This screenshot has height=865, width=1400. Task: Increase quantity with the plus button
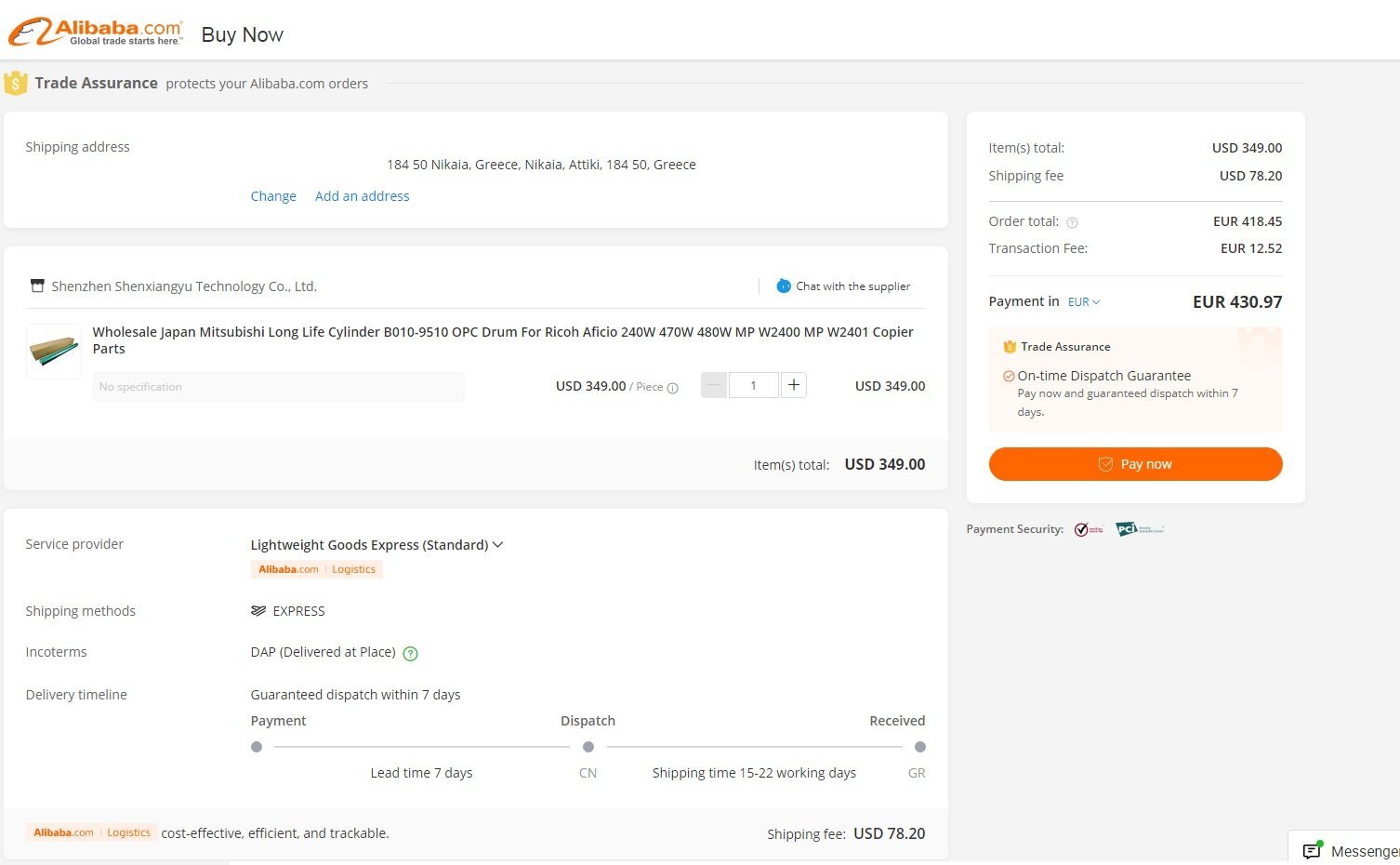793,385
